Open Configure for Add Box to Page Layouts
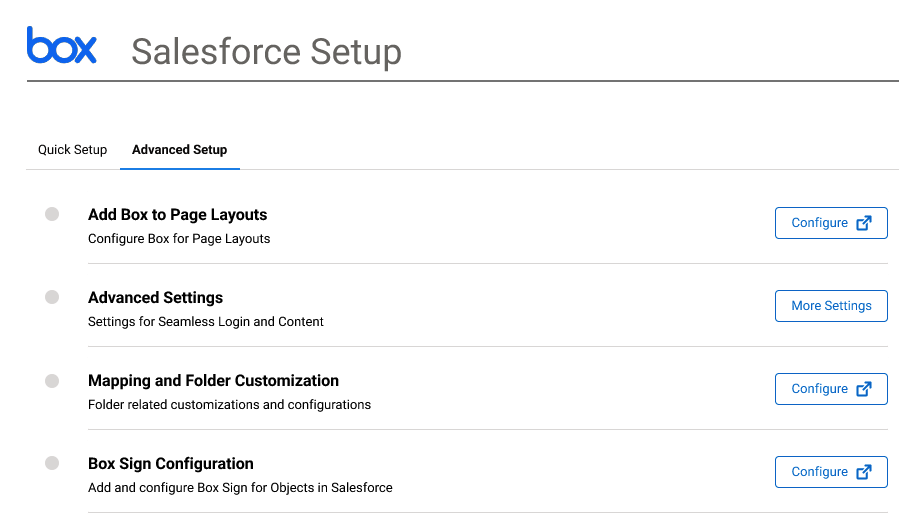This screenshot has width=918, height=522. (831, 223)
